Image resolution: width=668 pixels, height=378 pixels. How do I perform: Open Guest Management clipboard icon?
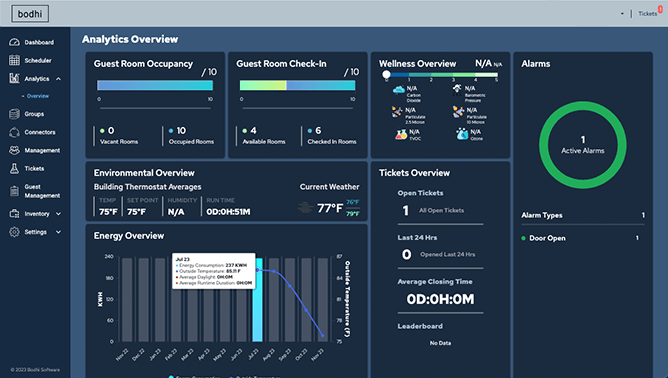click(x=14, y=191)
